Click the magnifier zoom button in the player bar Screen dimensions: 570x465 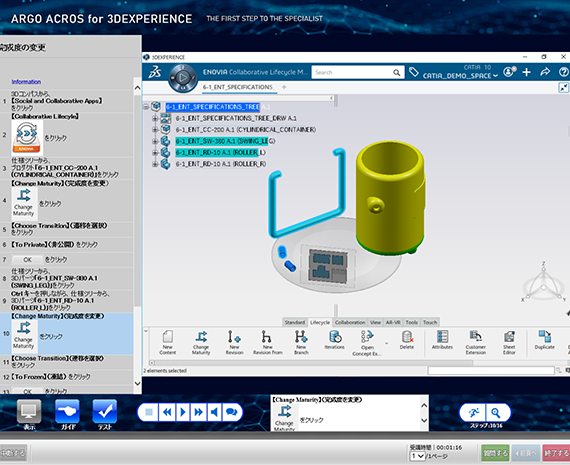click(x=496, y=413)
